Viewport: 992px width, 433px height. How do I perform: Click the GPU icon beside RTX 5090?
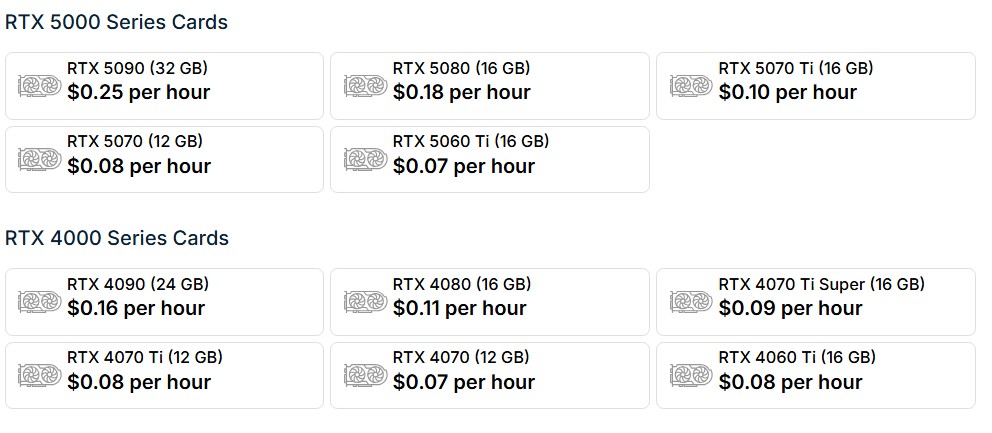[40, 86]
